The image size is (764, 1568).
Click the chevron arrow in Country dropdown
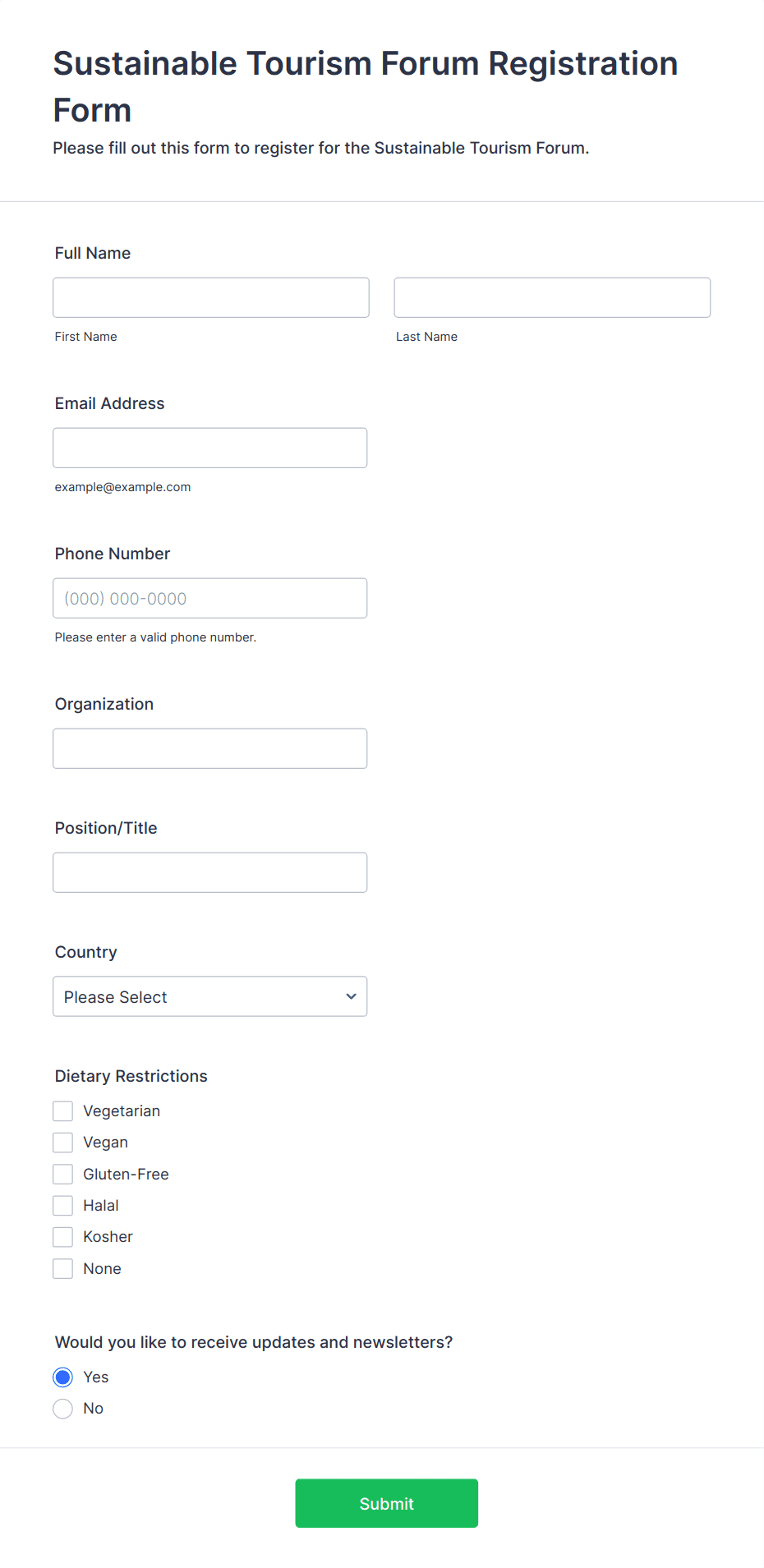[x=351, y=996]
